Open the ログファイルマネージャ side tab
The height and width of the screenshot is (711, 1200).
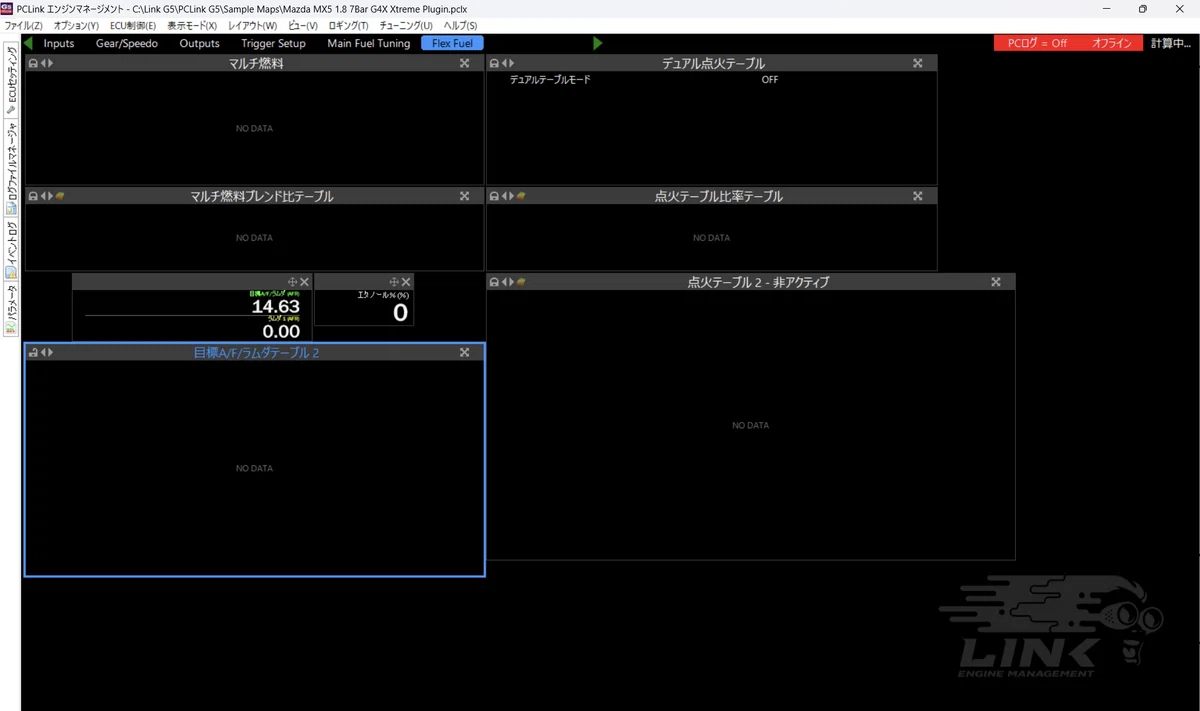pos(11,169)
